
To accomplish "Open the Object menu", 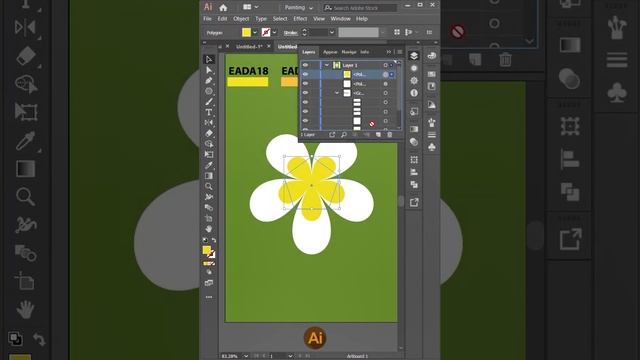I will [241, 19].
